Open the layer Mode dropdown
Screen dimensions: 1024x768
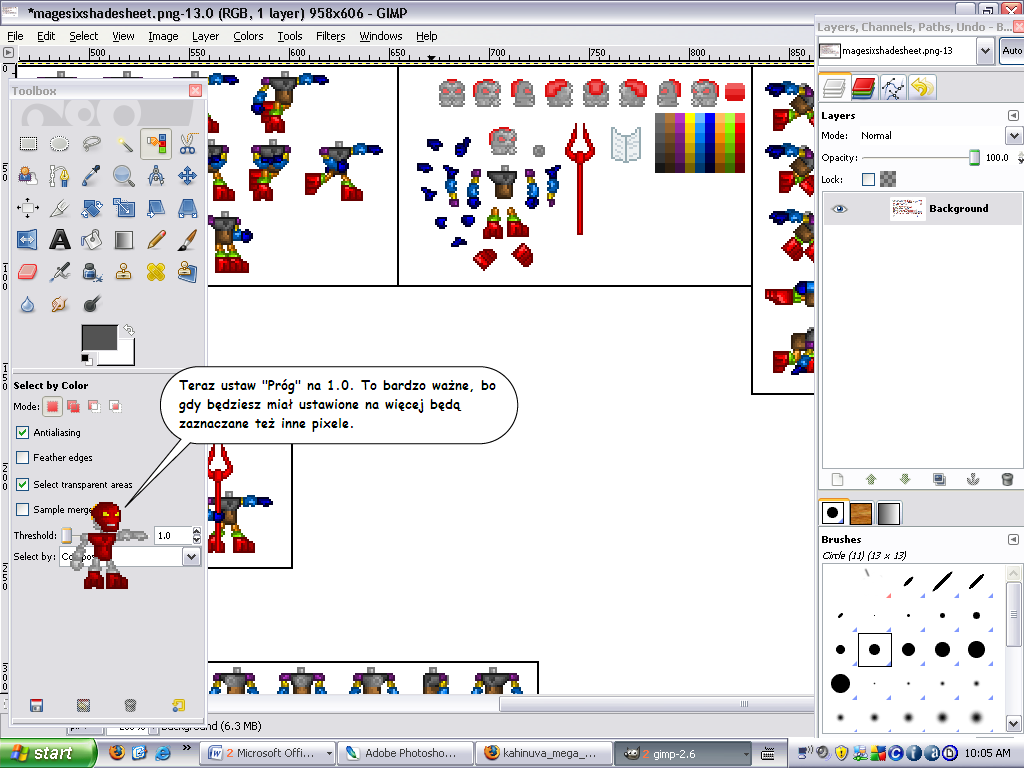(x=1014, y=136)
